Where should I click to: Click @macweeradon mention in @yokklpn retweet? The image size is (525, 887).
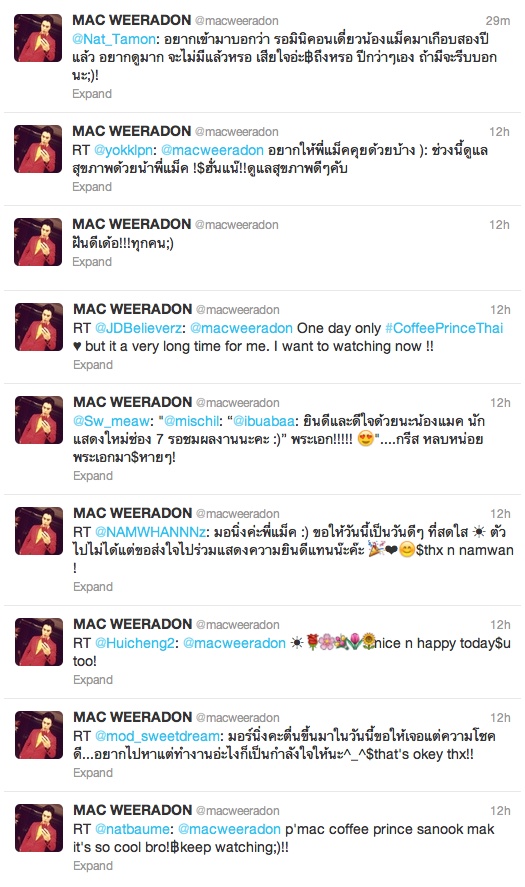point(212,150)
